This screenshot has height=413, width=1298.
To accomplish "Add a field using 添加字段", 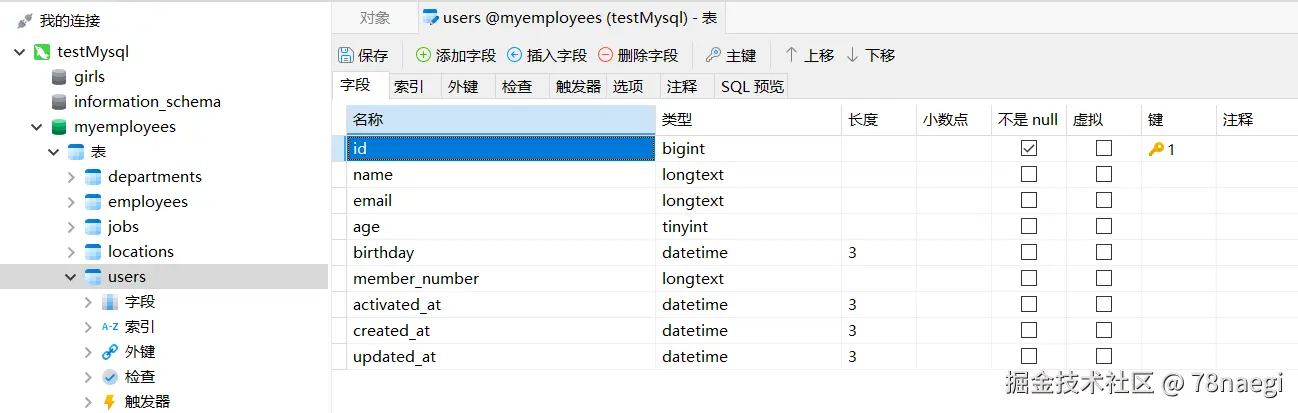I will (456, 55).
